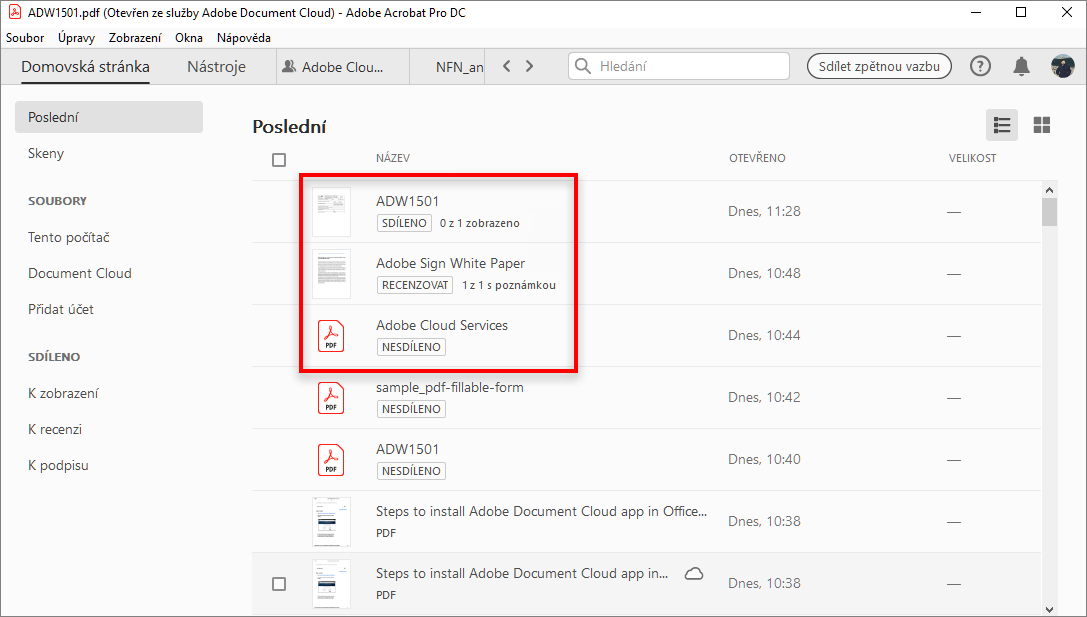
Task: Switch to grid thumbnail view
Action: tap(1041, 125)
